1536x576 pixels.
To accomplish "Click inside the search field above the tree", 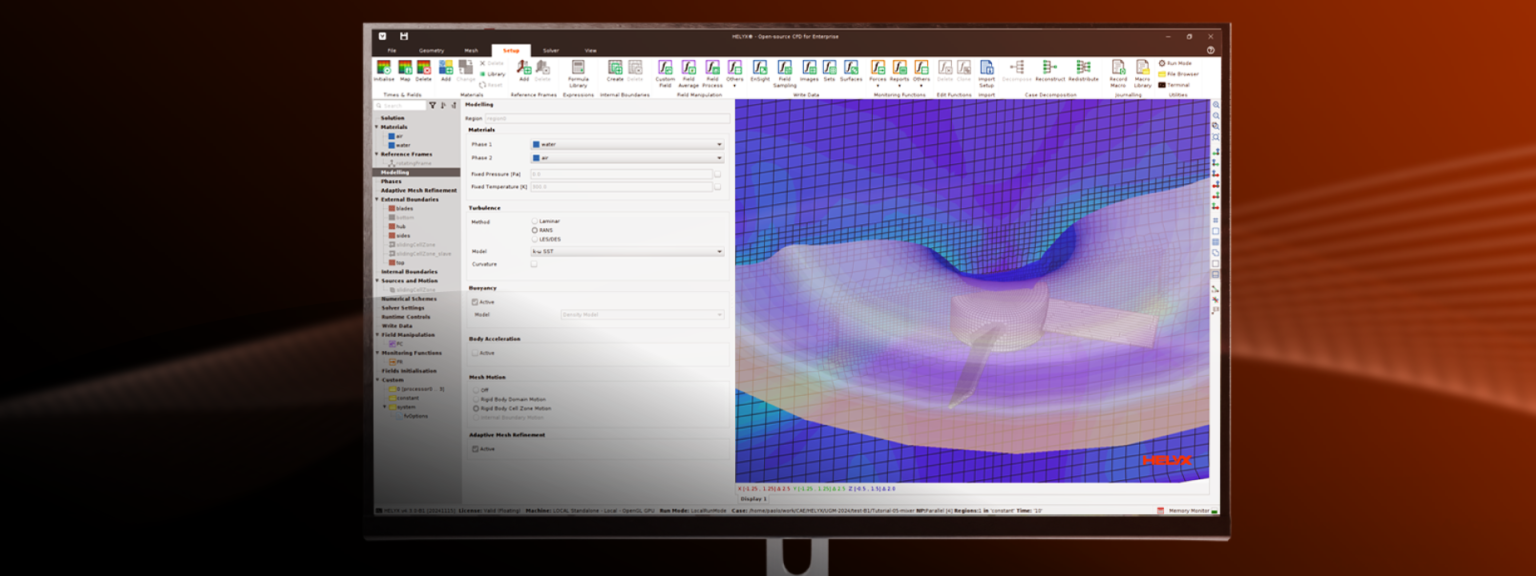I will 400,104.
